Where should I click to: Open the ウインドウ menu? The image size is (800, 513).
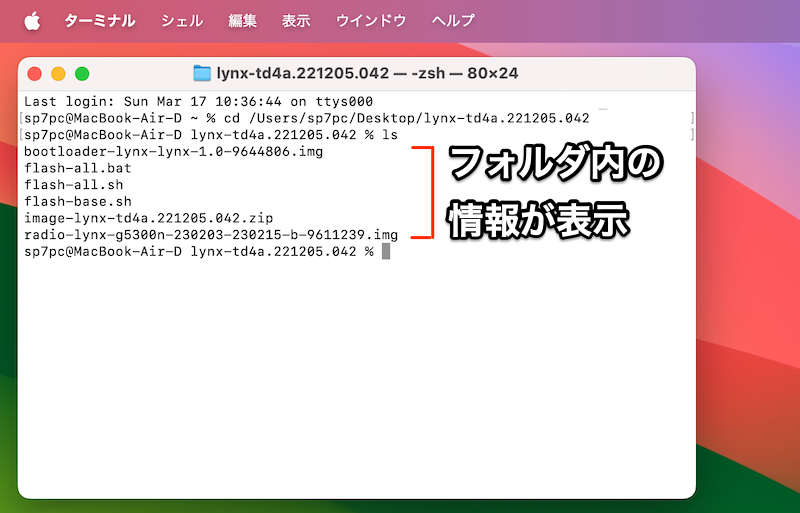[371, 20]
